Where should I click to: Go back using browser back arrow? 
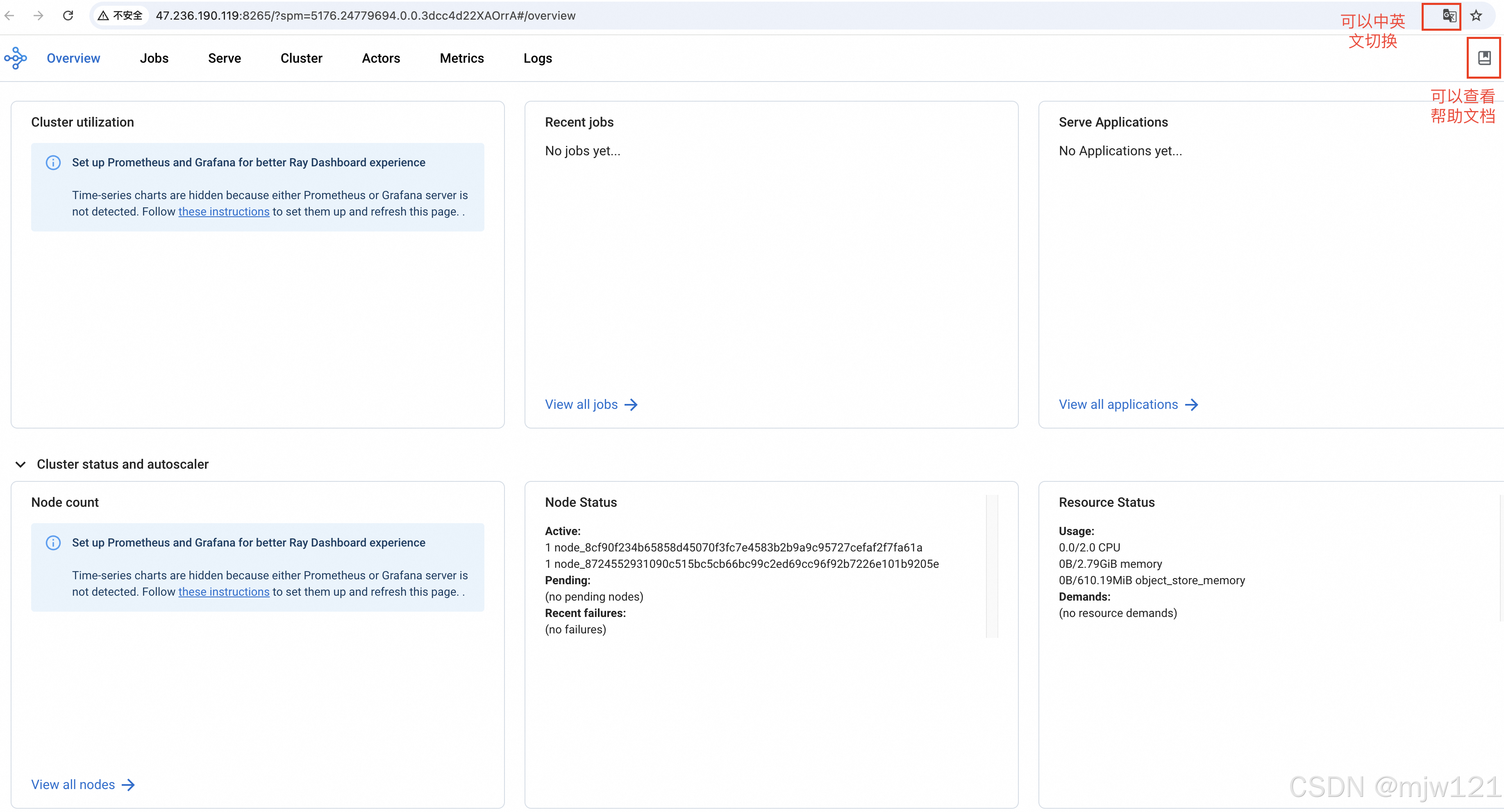pyautogui.click(x=10, y=16)
